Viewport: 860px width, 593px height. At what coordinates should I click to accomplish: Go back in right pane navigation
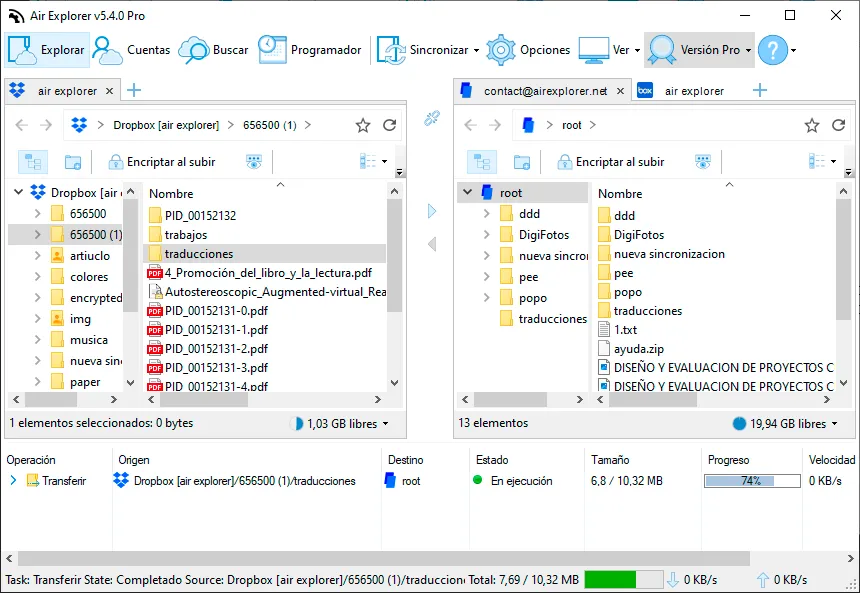coord(471,125)
